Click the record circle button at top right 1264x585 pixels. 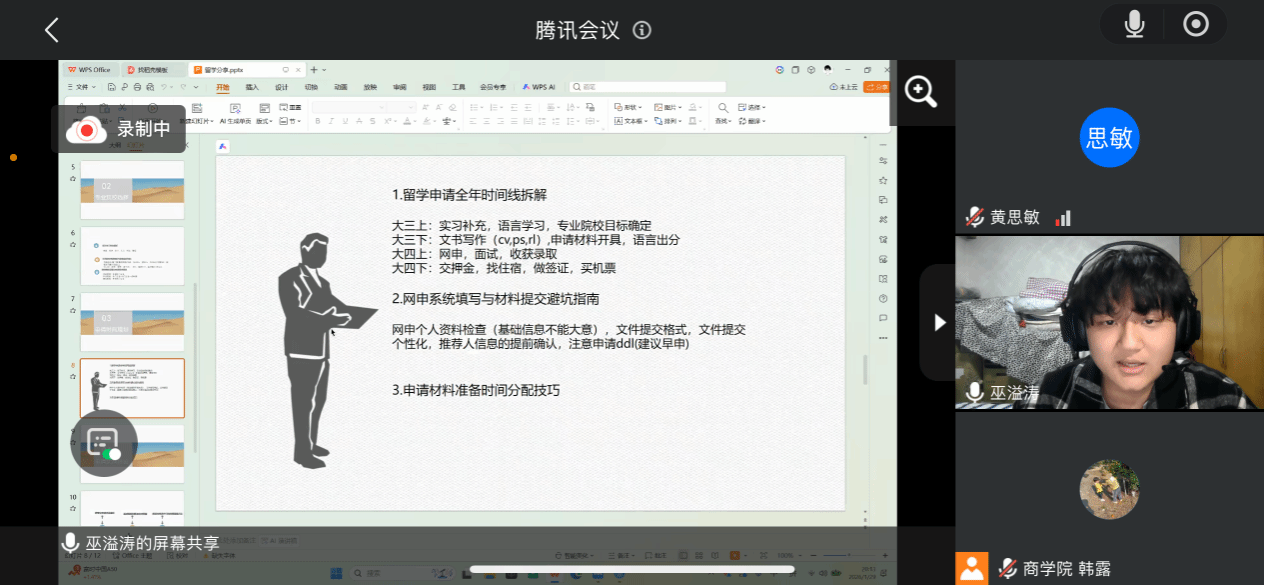point(1196,25)
